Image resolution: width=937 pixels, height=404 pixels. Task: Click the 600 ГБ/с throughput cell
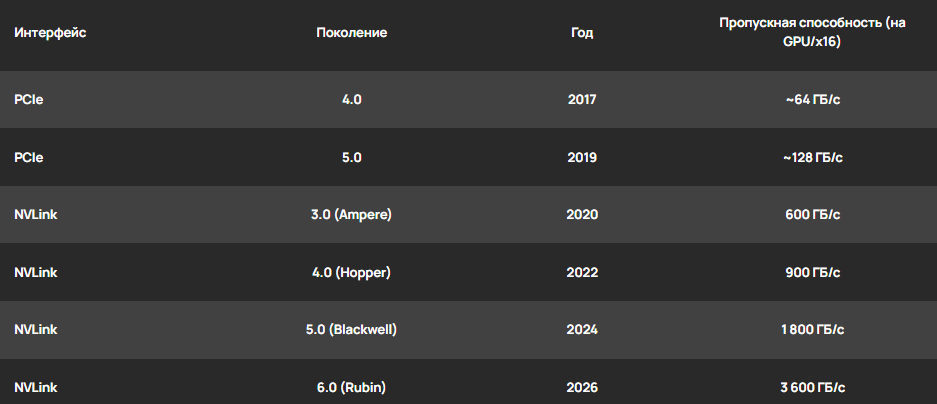(812, 215)
